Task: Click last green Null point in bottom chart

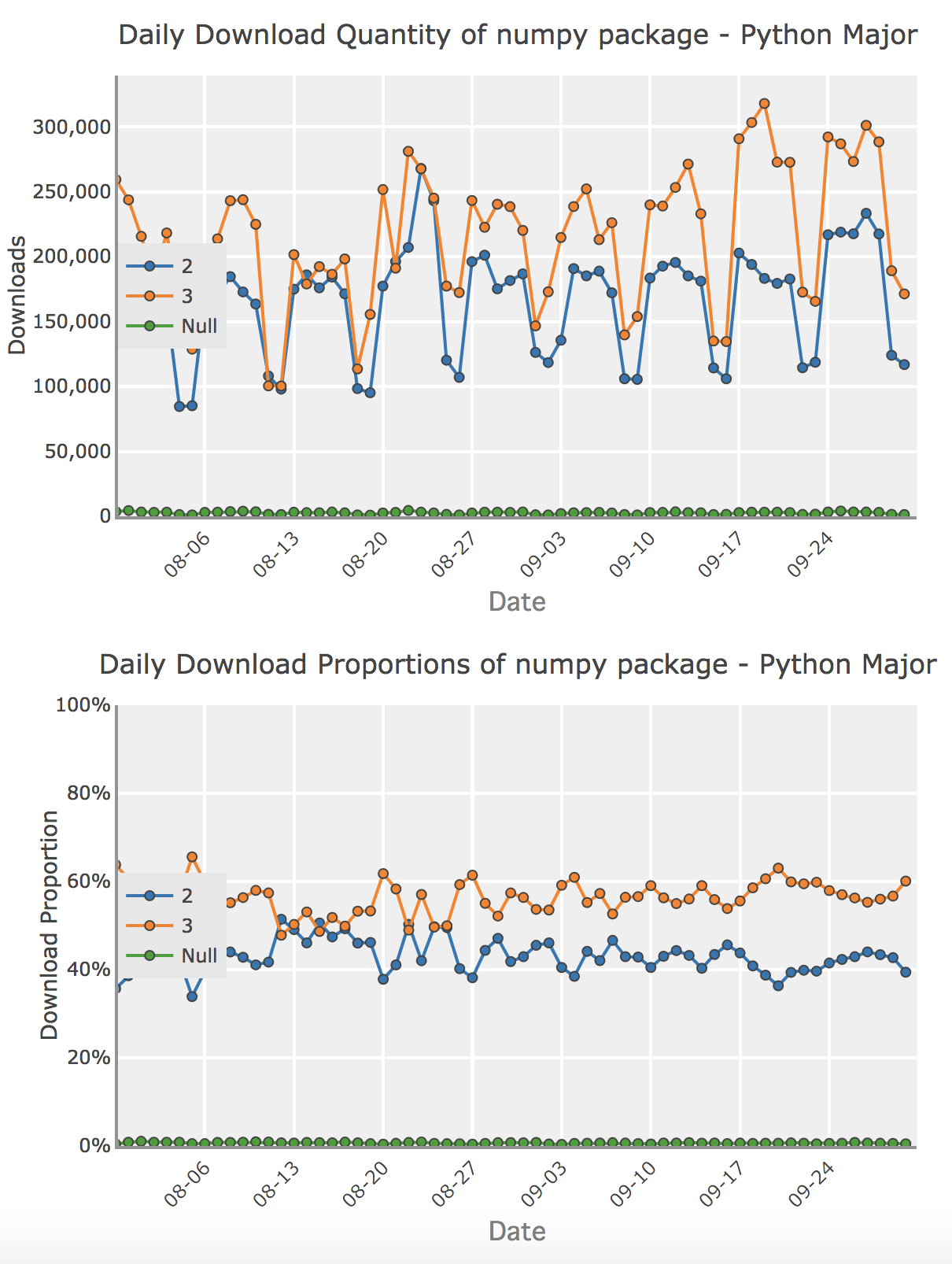Action: 906,1143
